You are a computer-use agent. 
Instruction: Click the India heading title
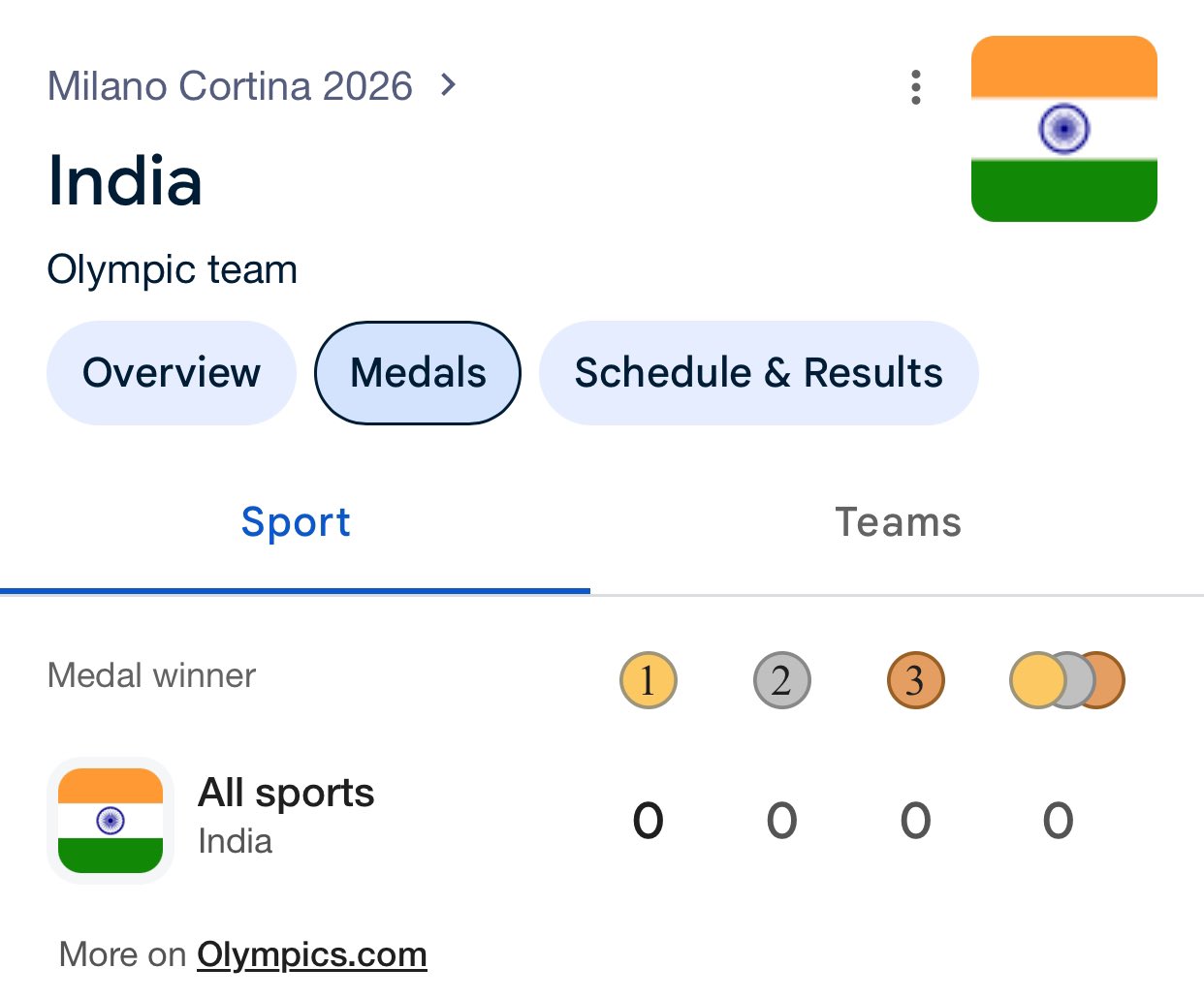[125, 181]
